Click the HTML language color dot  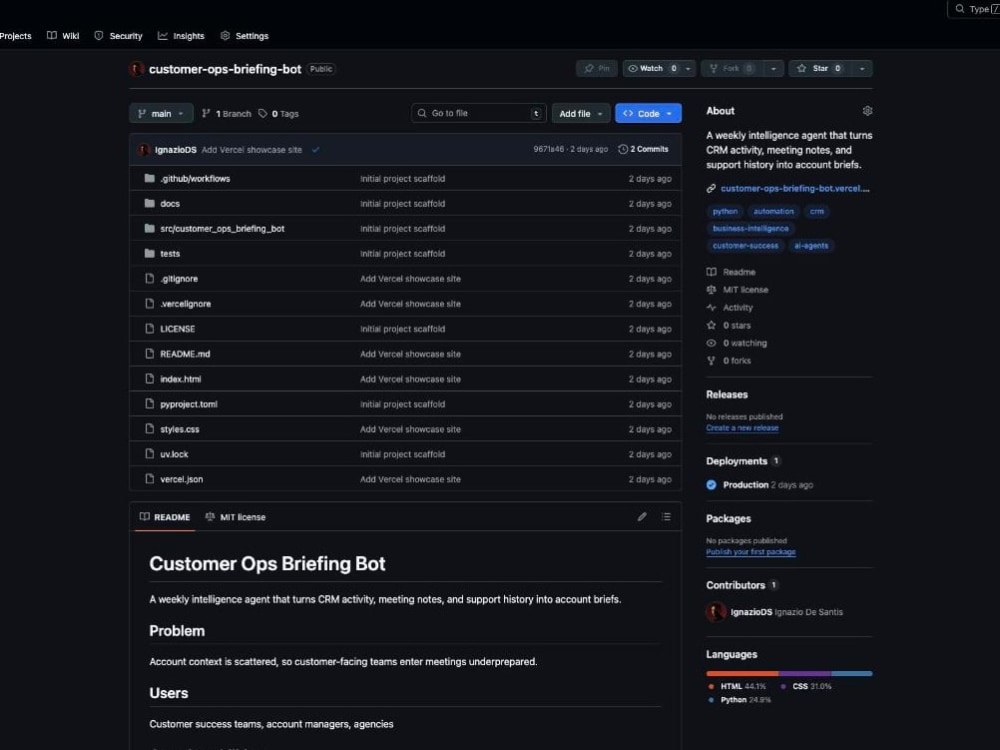coord(711,686)
